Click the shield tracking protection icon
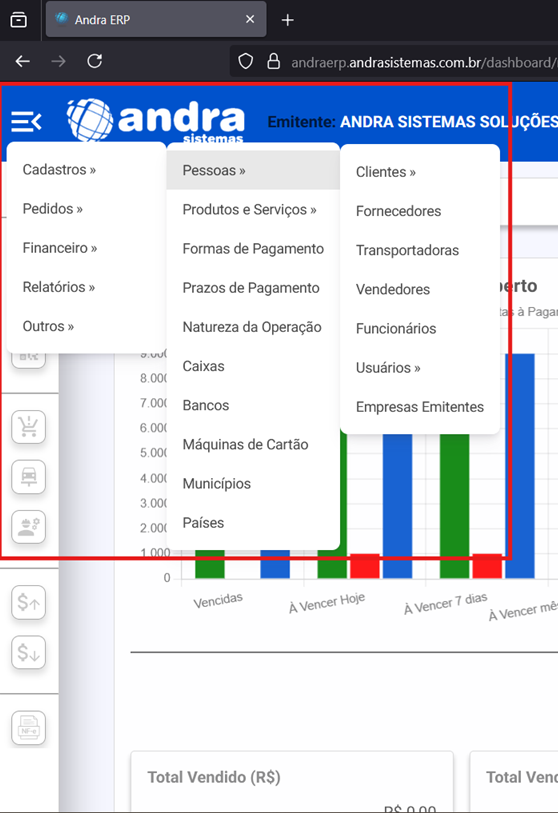558x813 pixels. 245,62
